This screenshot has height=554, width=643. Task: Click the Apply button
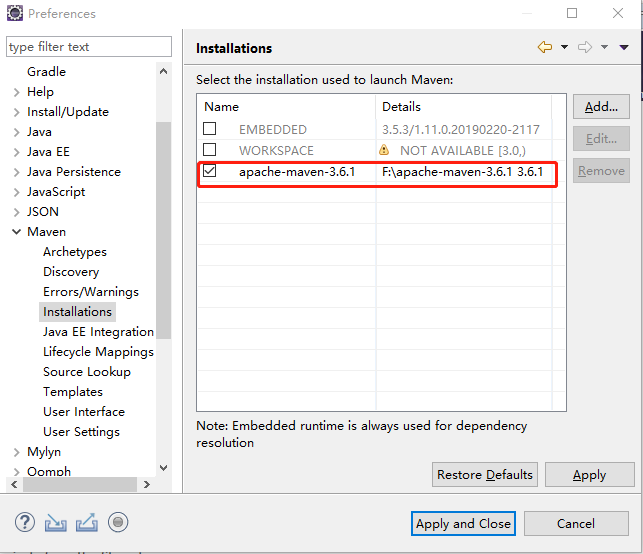[590, 475]
